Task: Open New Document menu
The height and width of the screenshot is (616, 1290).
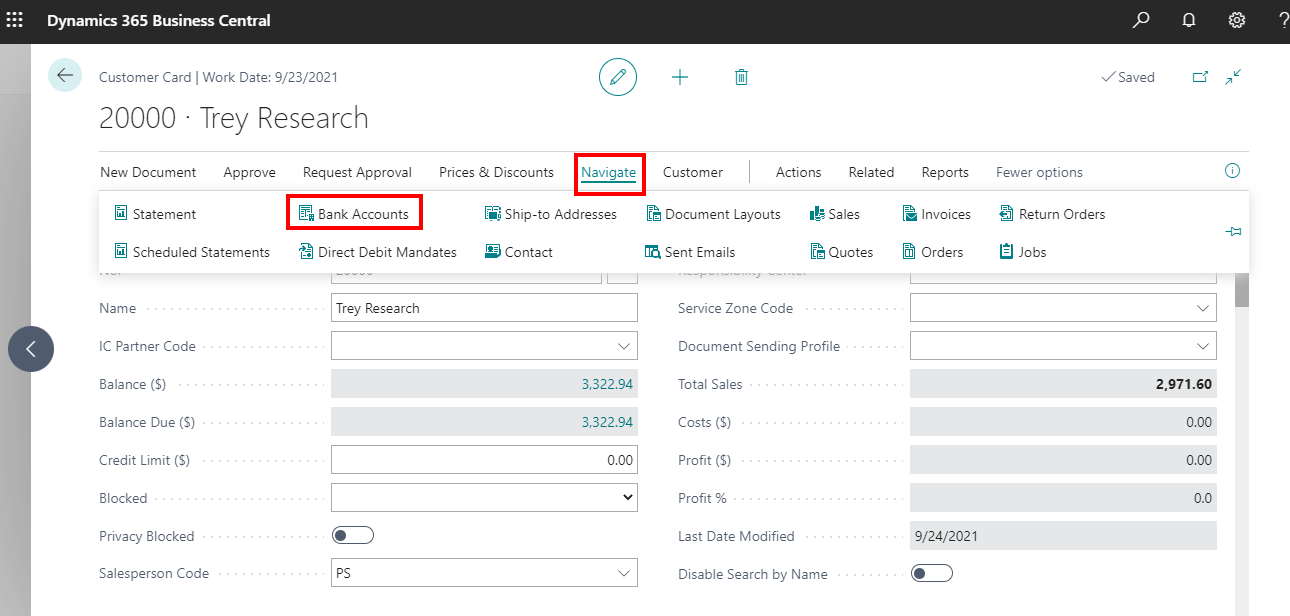Action: click(148, 172)
